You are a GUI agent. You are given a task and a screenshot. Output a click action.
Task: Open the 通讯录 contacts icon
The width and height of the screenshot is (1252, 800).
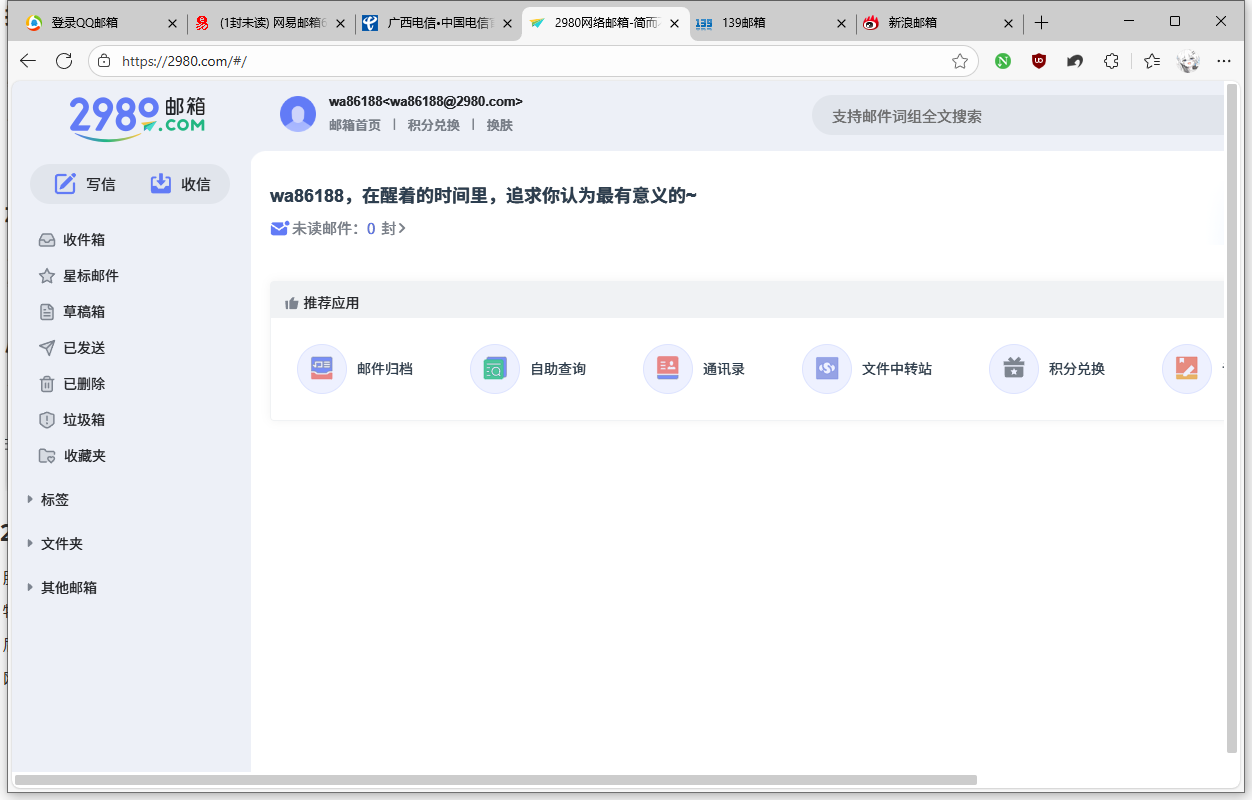(x=667, y=368)
